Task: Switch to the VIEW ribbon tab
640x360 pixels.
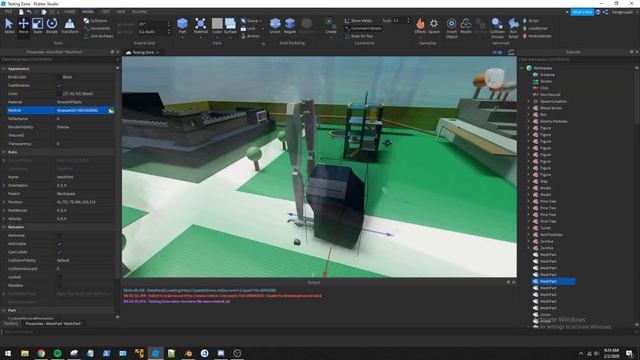Action: coord(121,12)
